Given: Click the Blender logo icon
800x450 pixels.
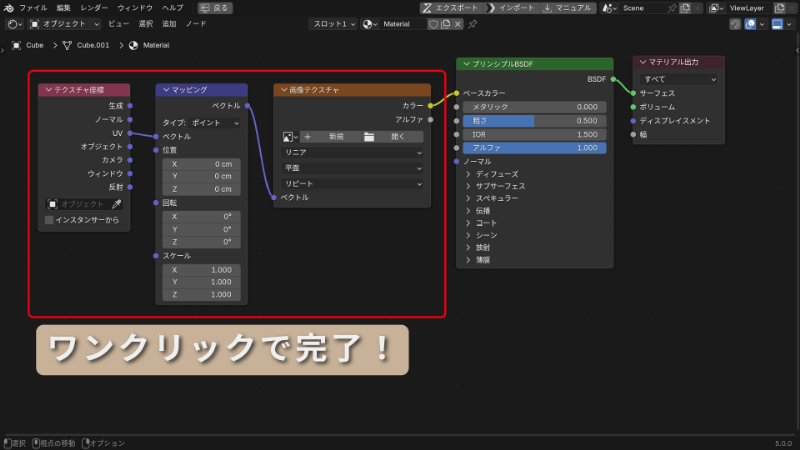Looking at the screenshot, I should tap(9, 8).
